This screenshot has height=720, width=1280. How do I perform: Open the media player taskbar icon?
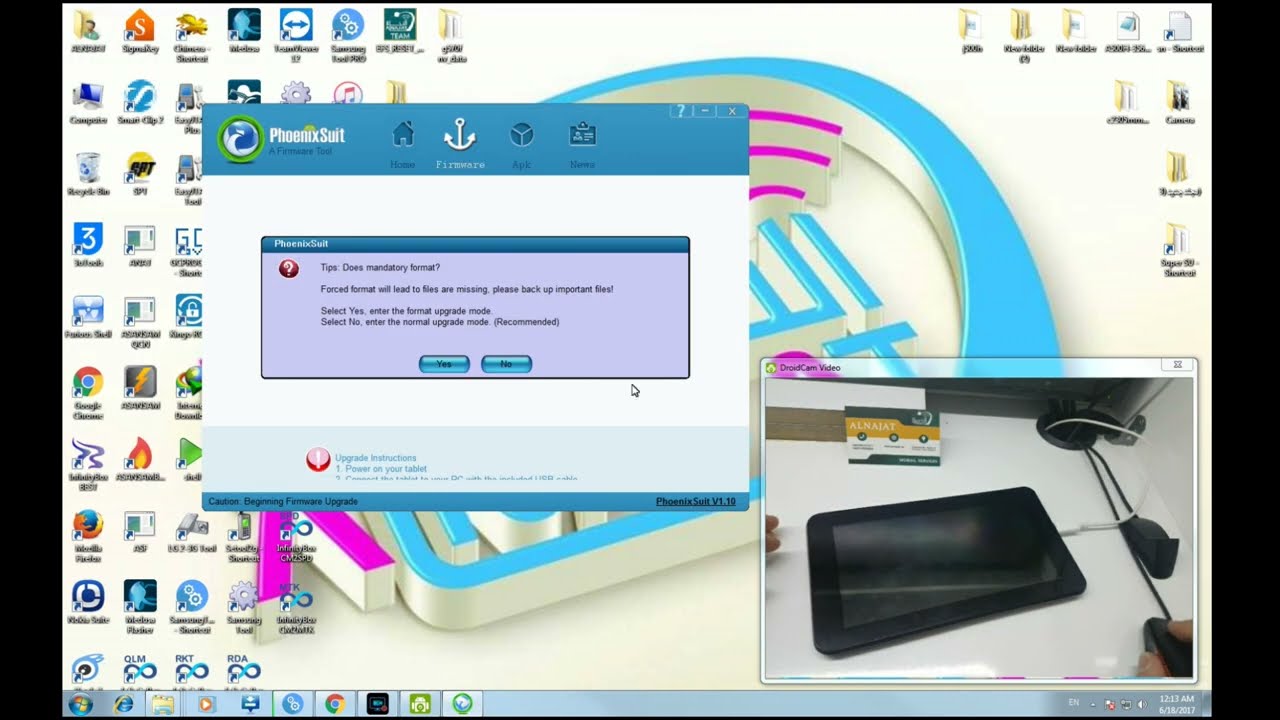(x=205, y=704)
